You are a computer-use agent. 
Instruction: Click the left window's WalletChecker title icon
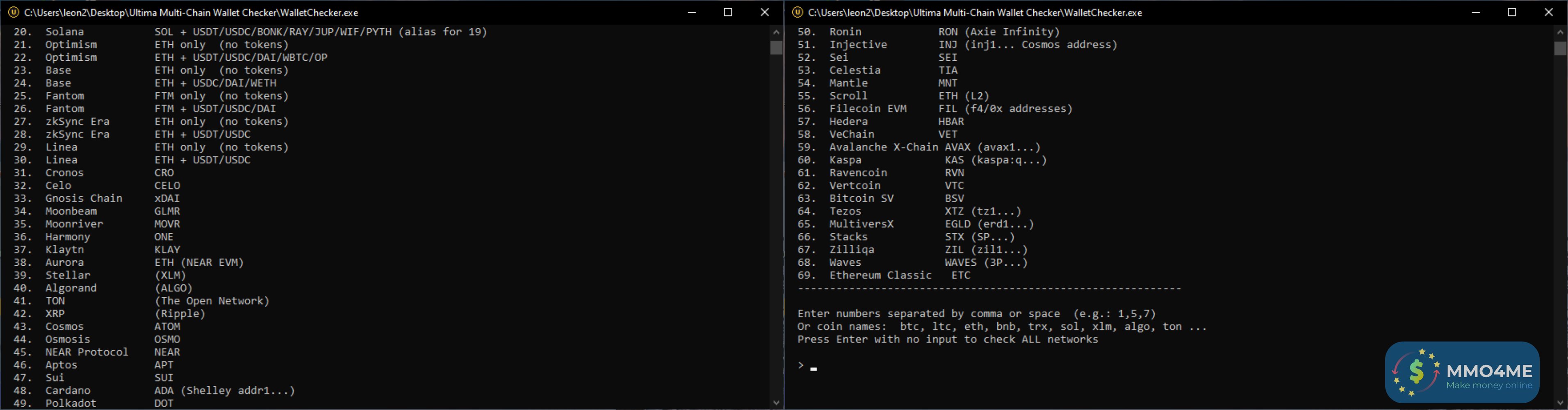(x=14, y=12)
